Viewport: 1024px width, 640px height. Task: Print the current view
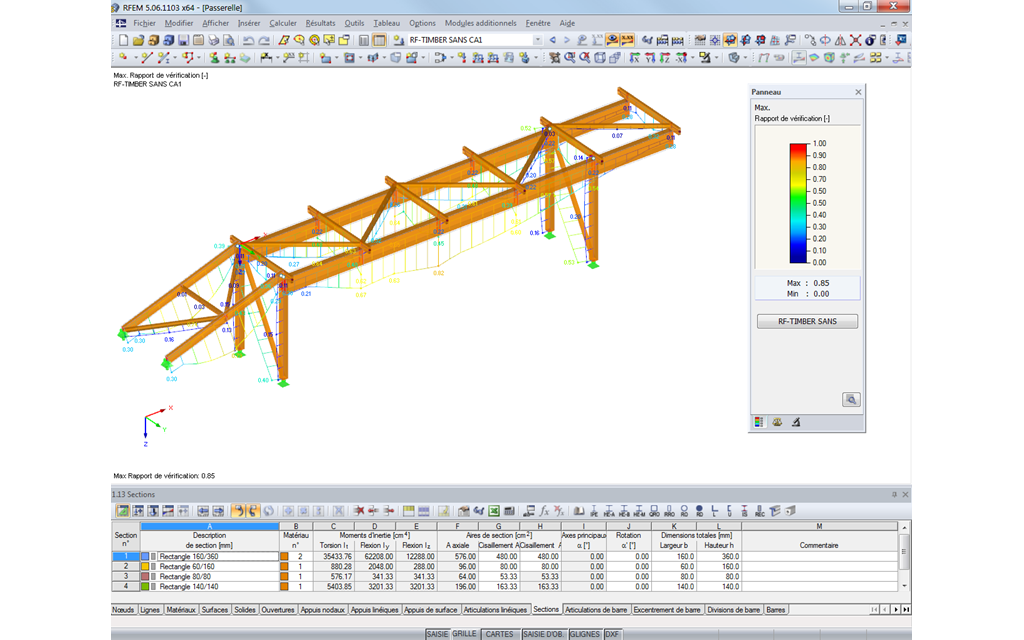point(212,40)
